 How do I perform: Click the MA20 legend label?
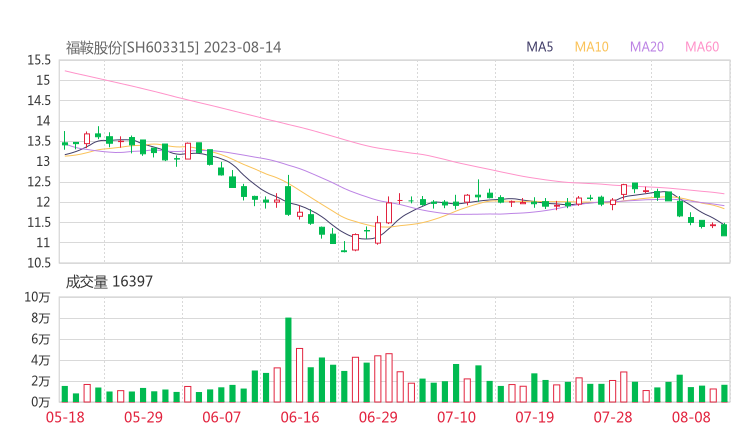tap(647, 47)
